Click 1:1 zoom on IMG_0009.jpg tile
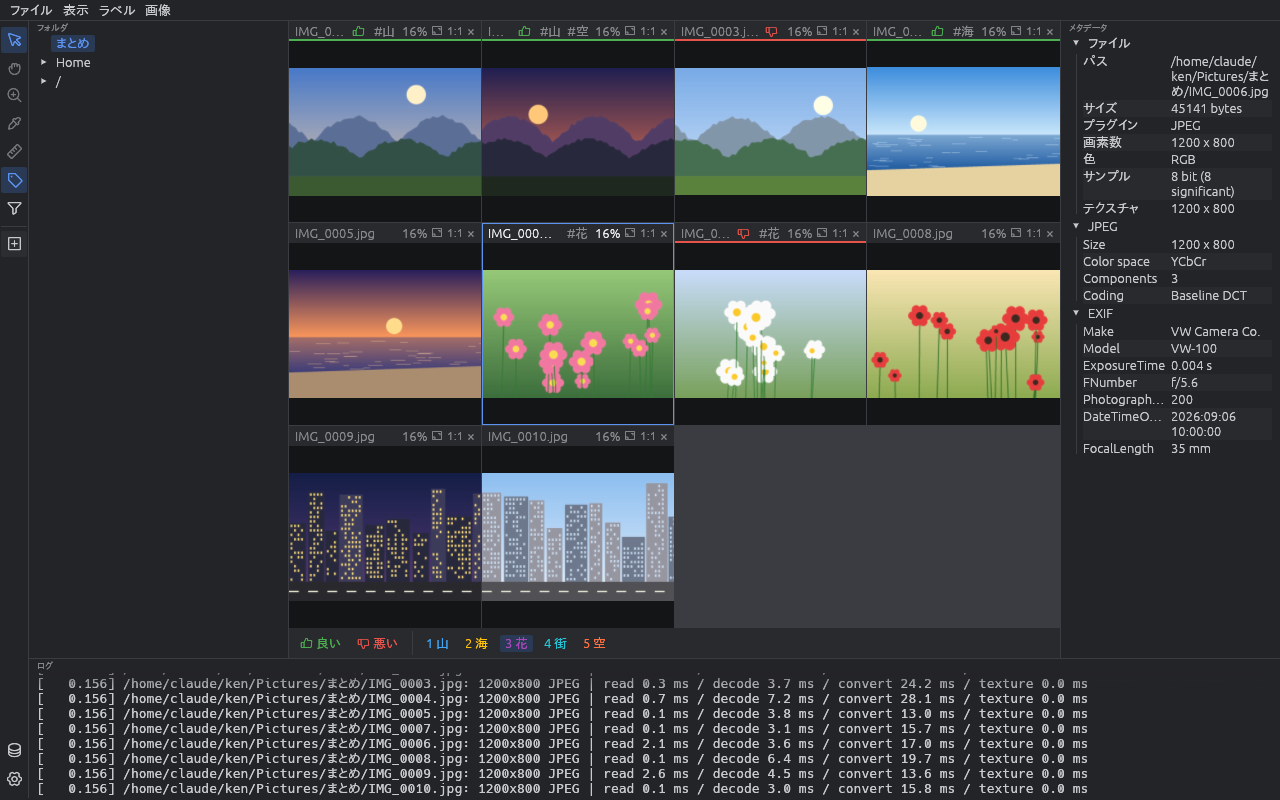Image resolution: width=1280 pixels, height=800 pixels. pyautogui.click(x=456, y=437)
